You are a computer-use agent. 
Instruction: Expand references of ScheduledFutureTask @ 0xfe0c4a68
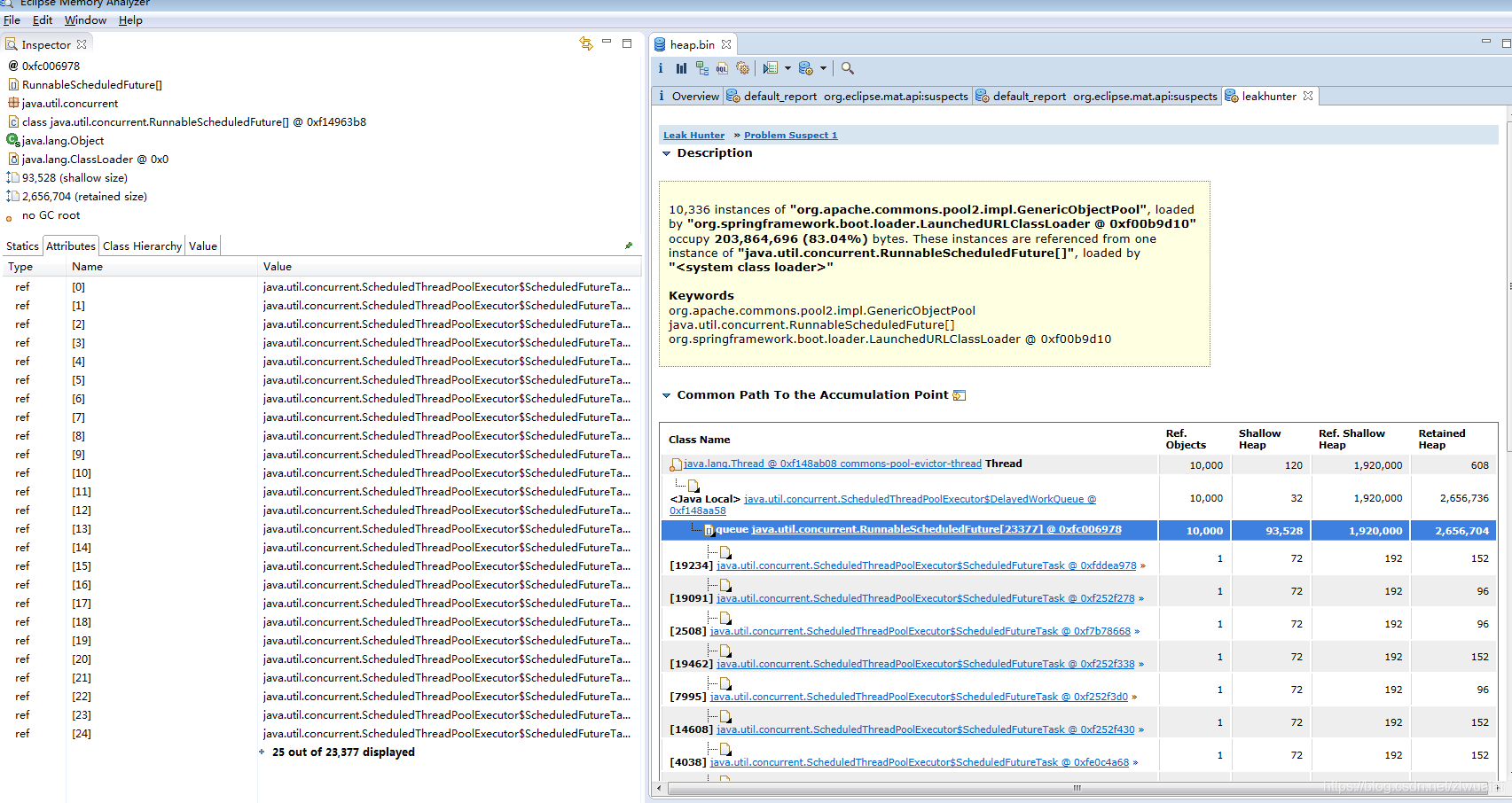1135,762
